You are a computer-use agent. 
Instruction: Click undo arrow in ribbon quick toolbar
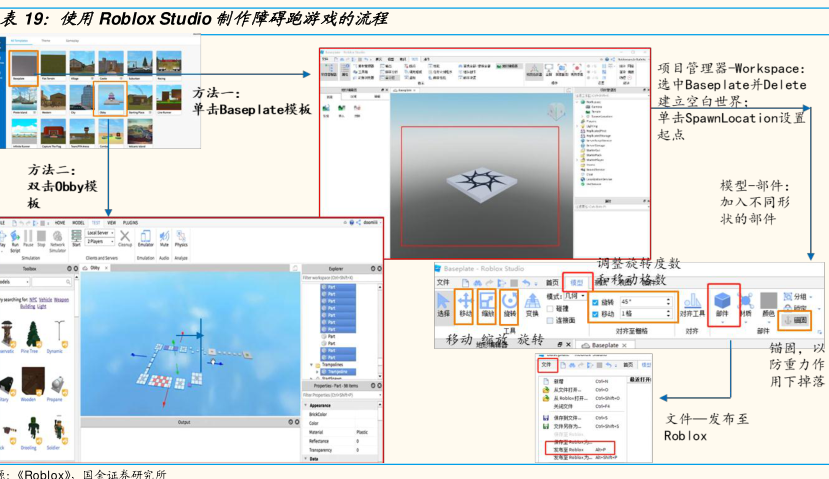click(x=526, y=283)
